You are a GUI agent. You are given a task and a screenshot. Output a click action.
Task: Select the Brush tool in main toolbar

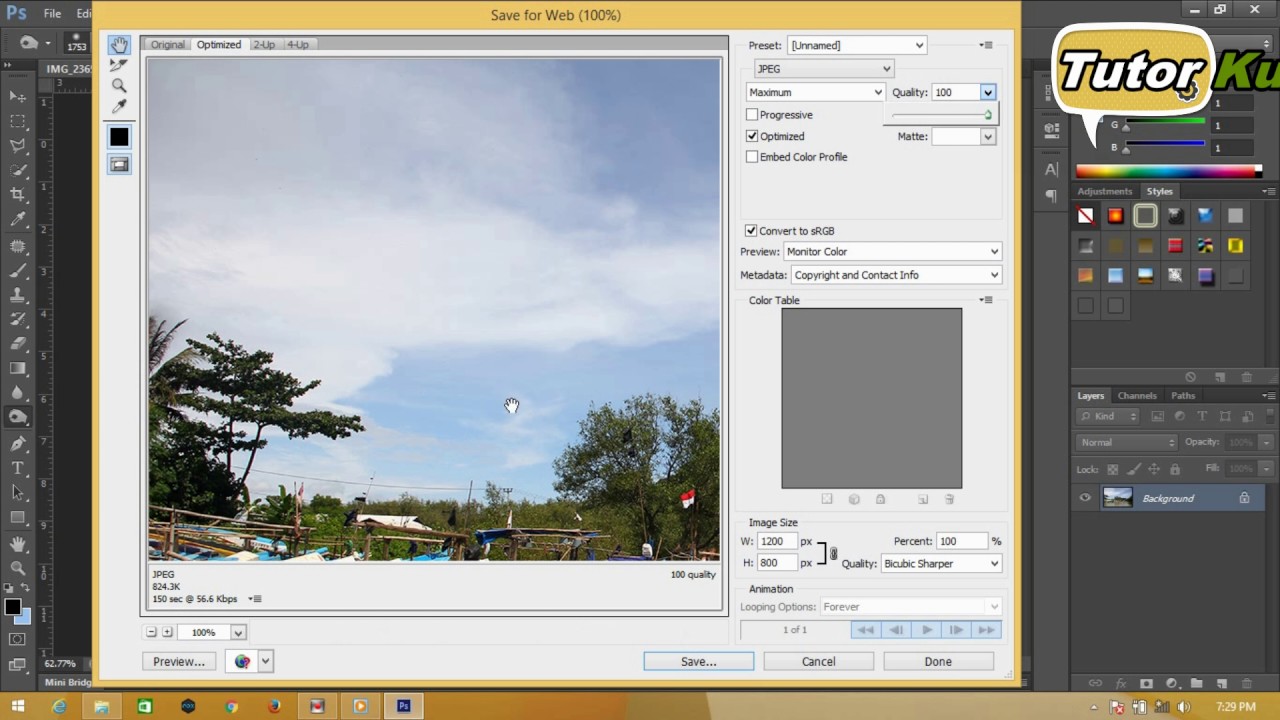pos(18,270)
